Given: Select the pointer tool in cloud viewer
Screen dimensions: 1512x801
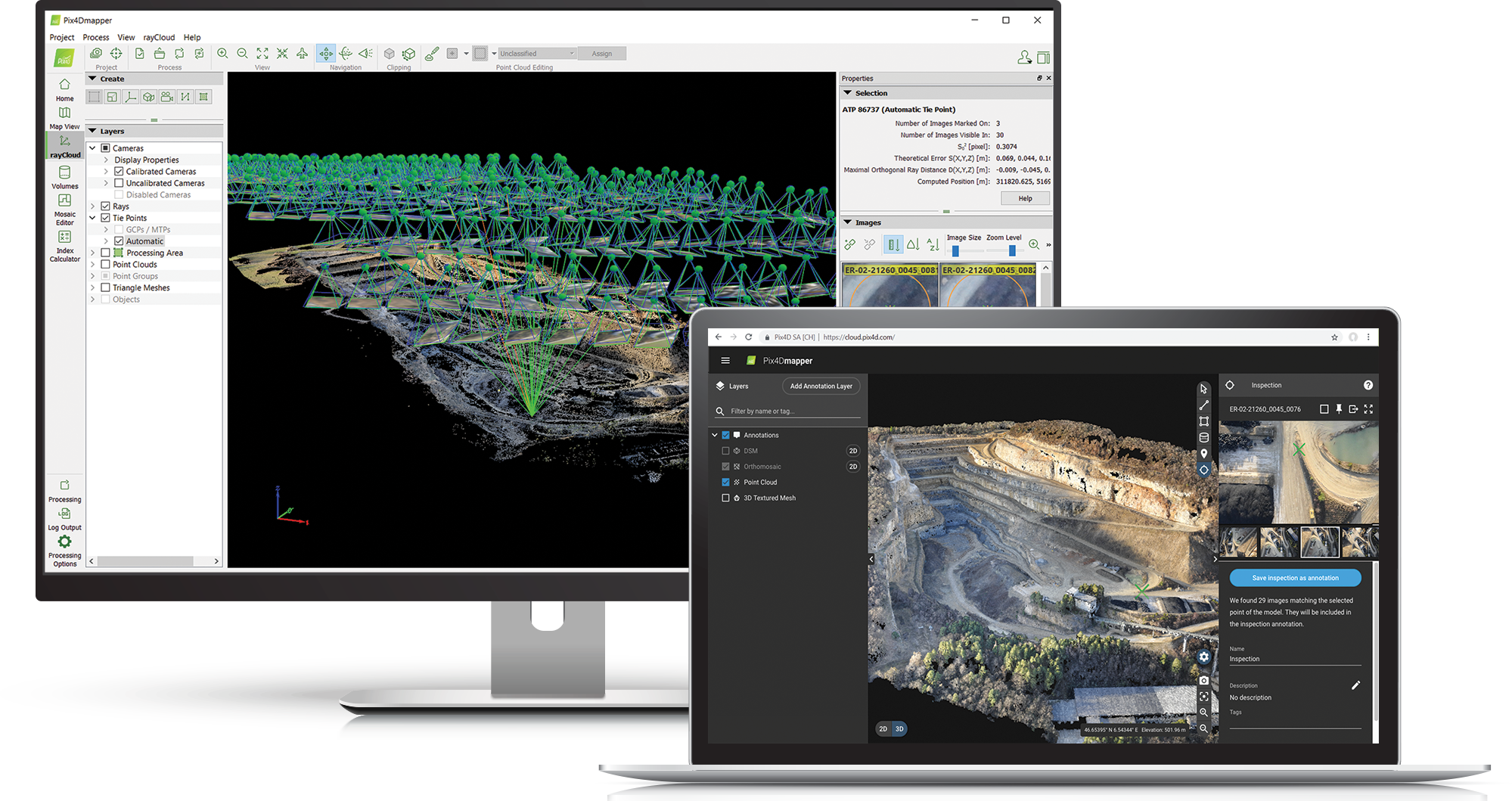Looking at the screenshot, I should (x=1203, y=389).
